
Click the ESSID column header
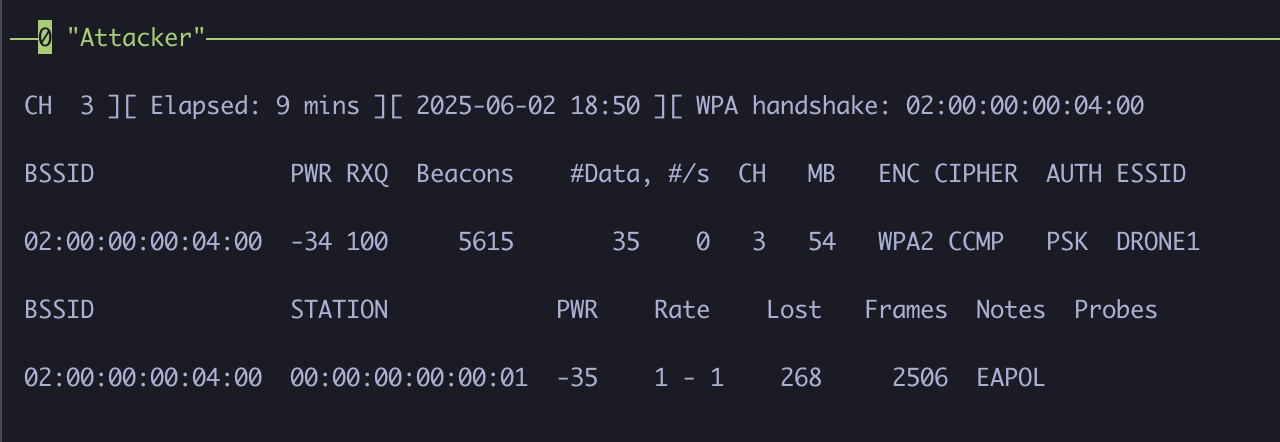pyautogui.click(x=1151, y=174)
